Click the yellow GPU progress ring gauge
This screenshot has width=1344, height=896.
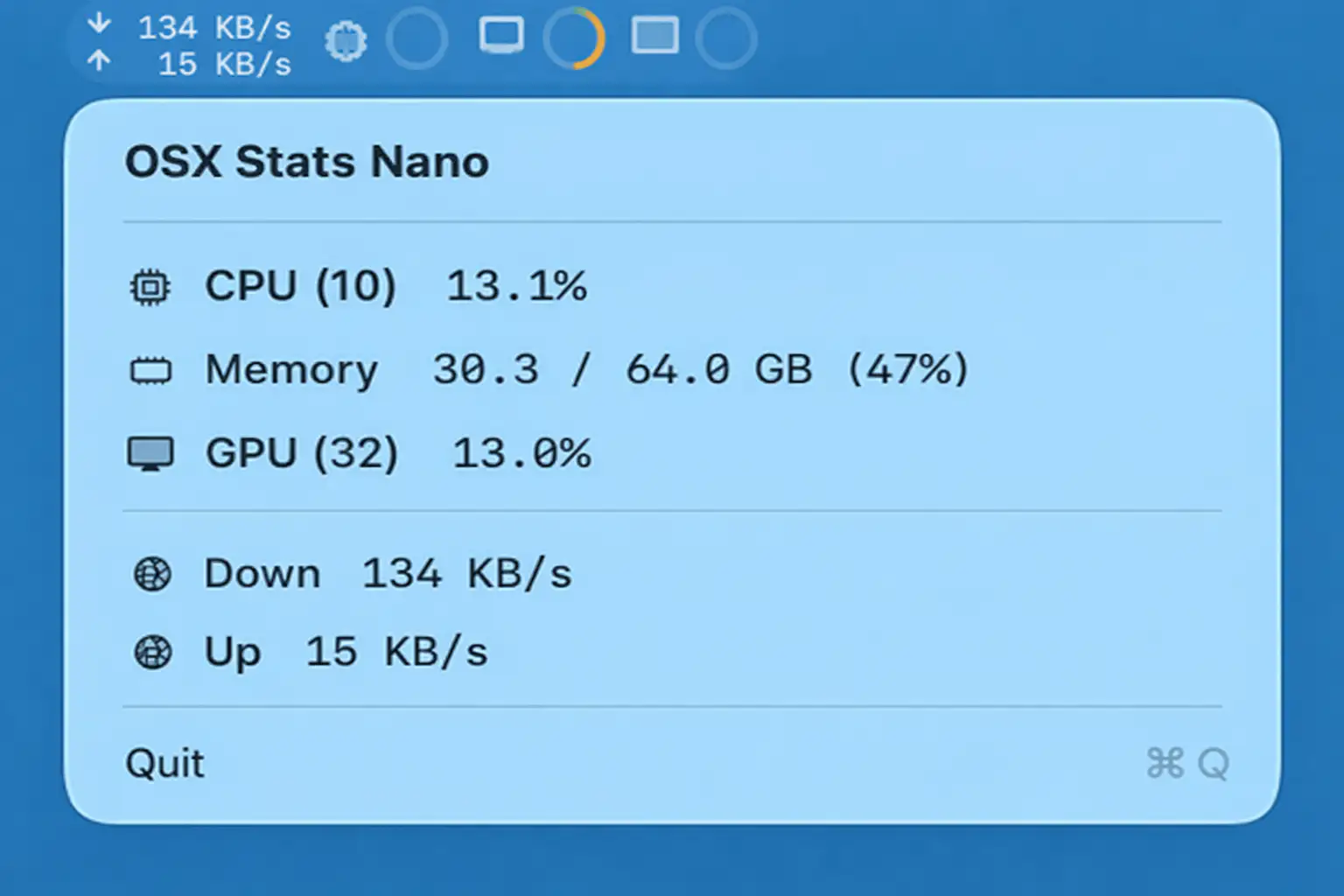coord(574,38)
